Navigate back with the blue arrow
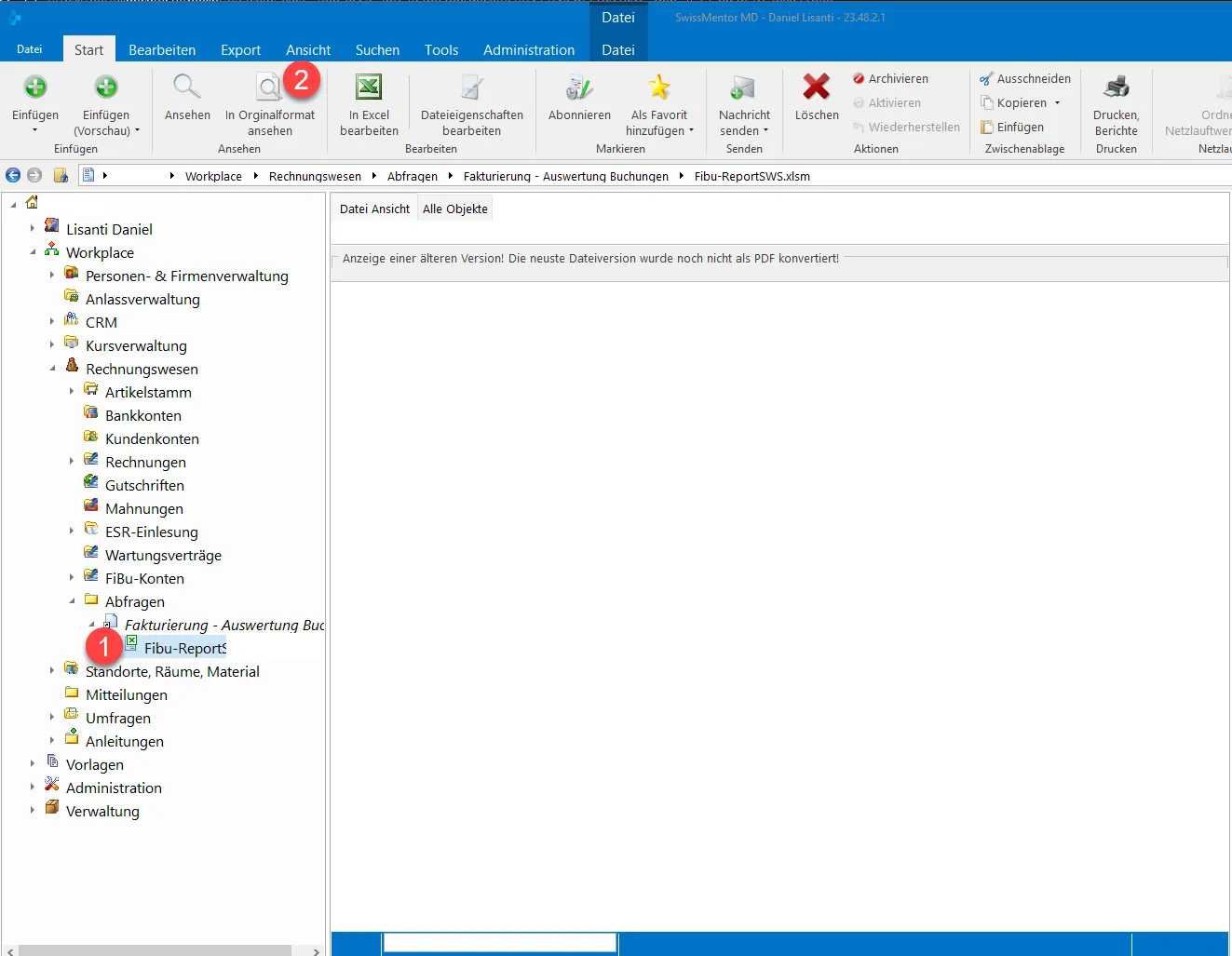The height and width of the screenshot is (956, 1232). click(x=13, y=175)
